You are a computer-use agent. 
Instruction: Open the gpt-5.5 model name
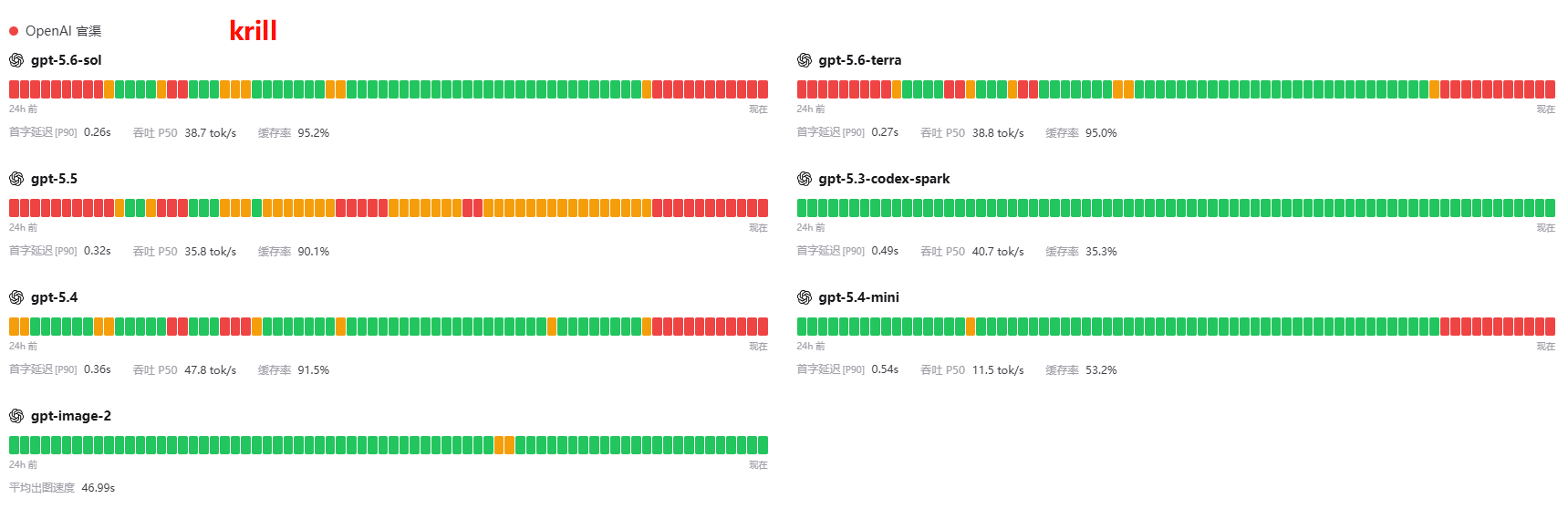[x=54, y=179]
